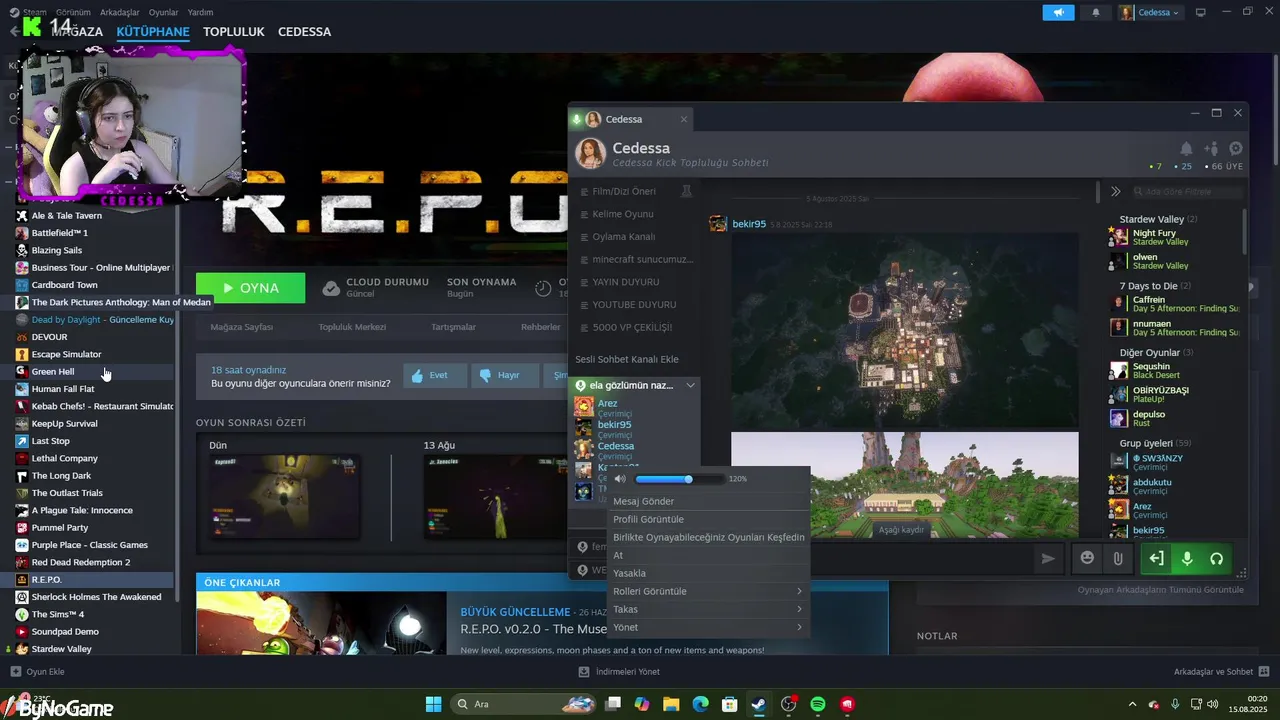Click the flask icon beside Film/Dizi Öneri
Image resolution: width=1280 pixels, height=720 pixels.
686,191
